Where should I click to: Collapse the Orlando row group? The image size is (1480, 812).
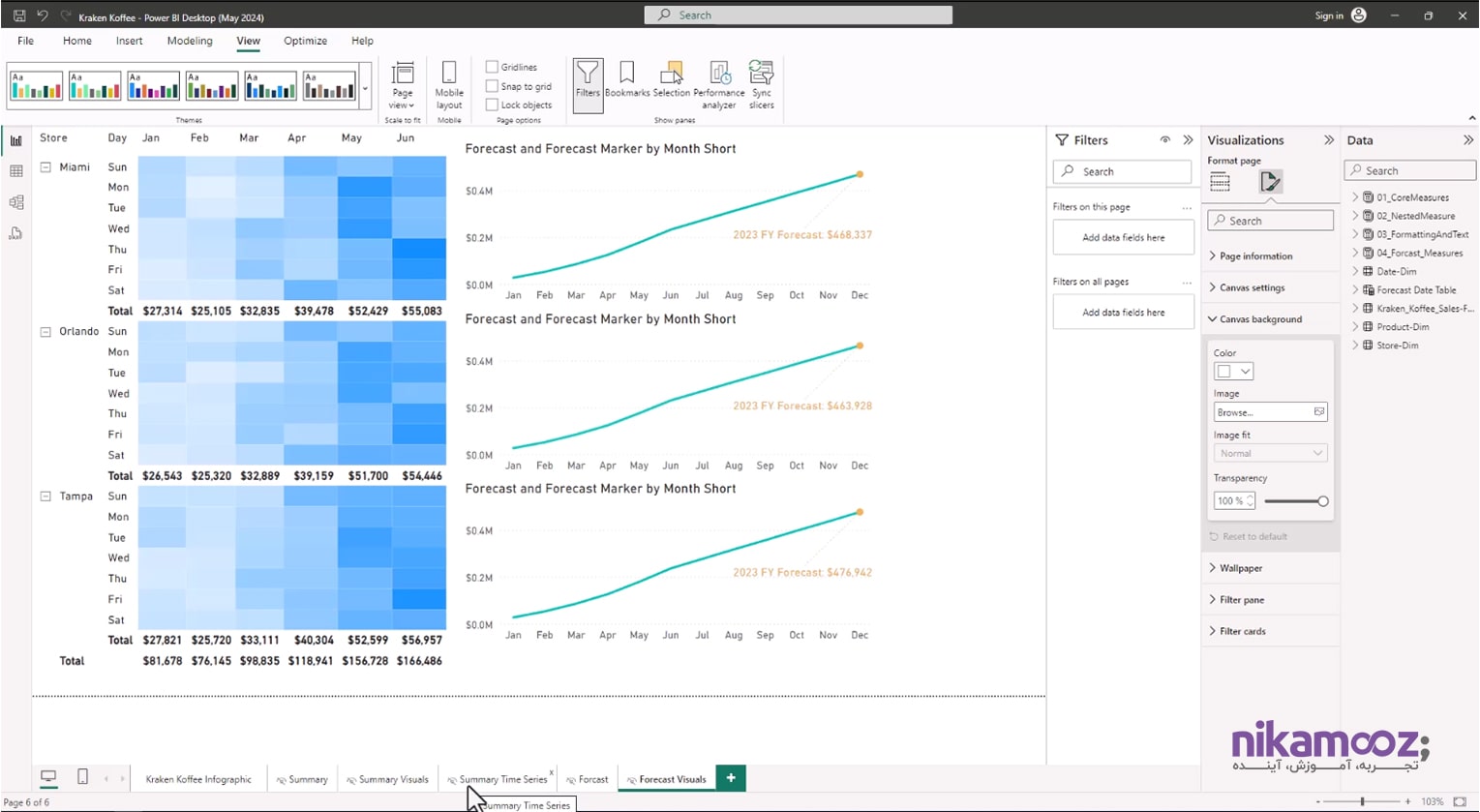(x=45, y=332)
